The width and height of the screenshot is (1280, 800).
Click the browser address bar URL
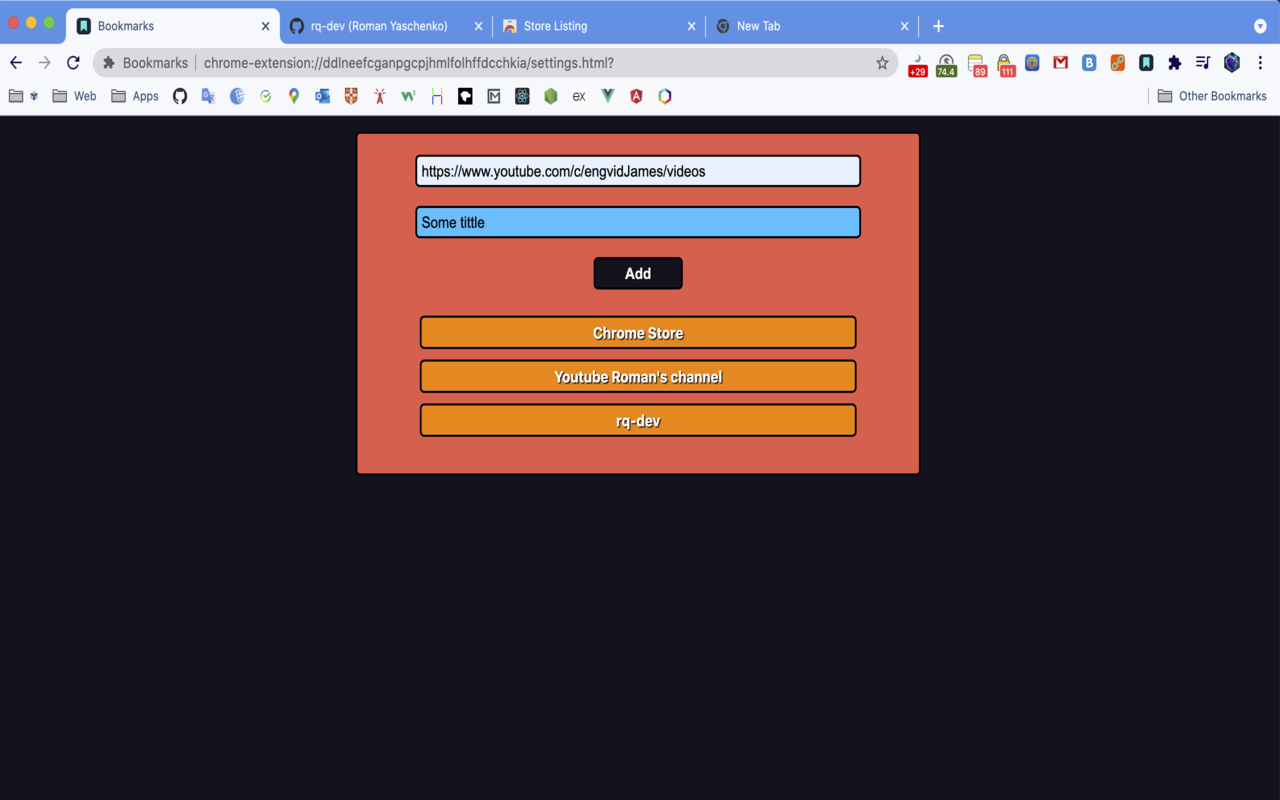(x=409, y=63)
